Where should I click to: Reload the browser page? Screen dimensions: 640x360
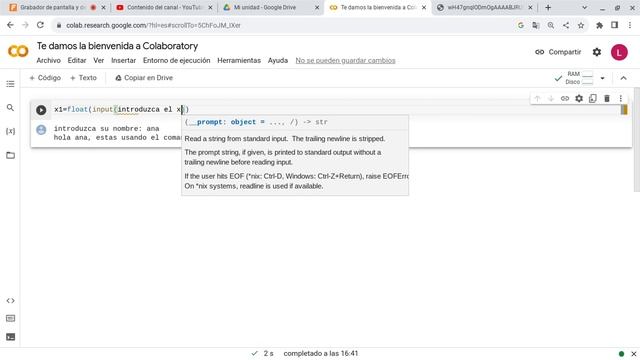click(40, 25)
